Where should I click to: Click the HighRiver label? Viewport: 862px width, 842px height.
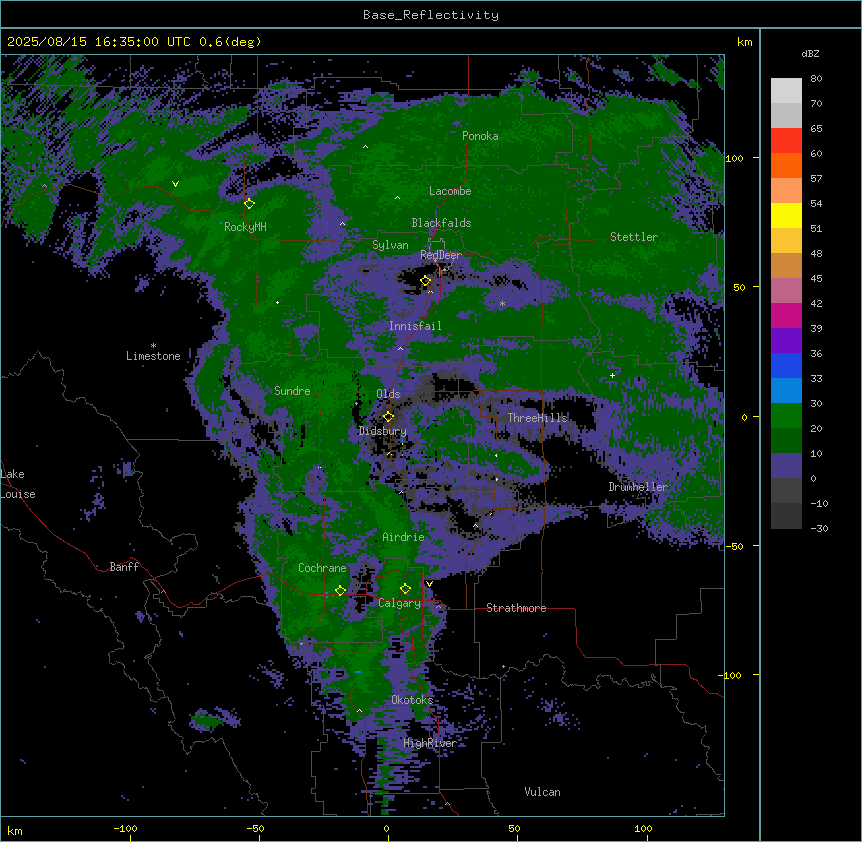[430, 743]
